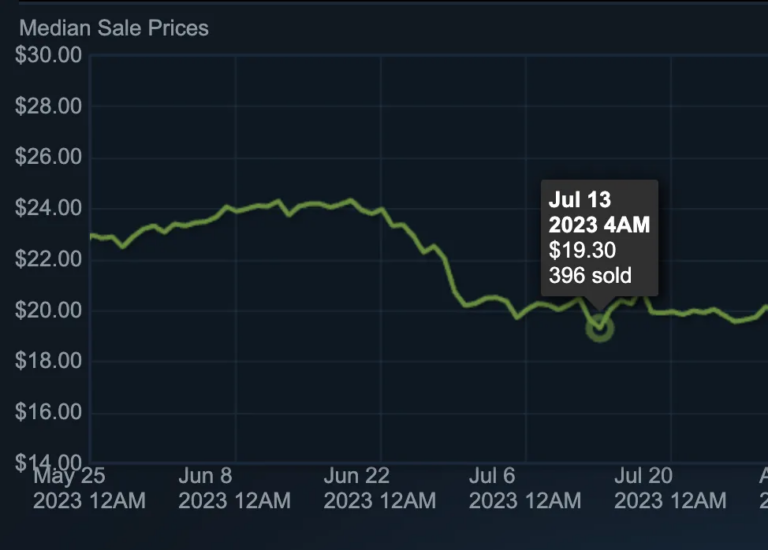
Task: Click the $28.00 y-axis label
Action: (x=48, y=107)
